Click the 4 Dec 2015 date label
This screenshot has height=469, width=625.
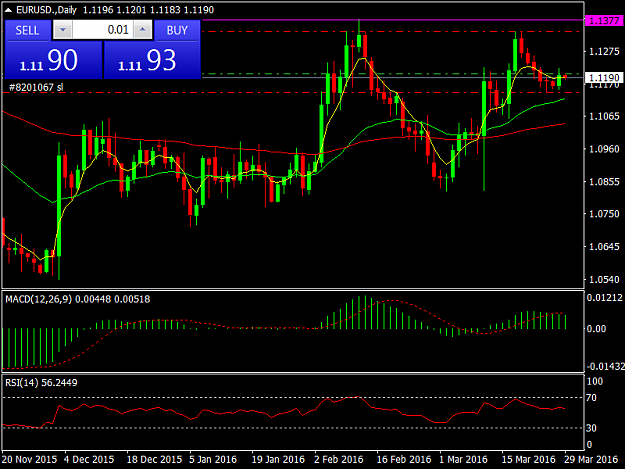[x=89, y=459]
